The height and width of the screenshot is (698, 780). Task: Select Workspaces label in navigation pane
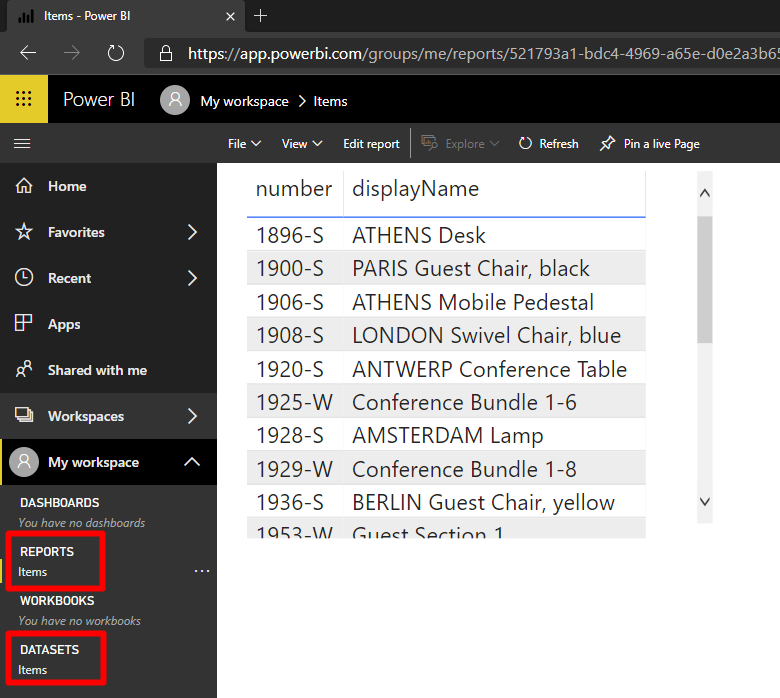point(86,416)
